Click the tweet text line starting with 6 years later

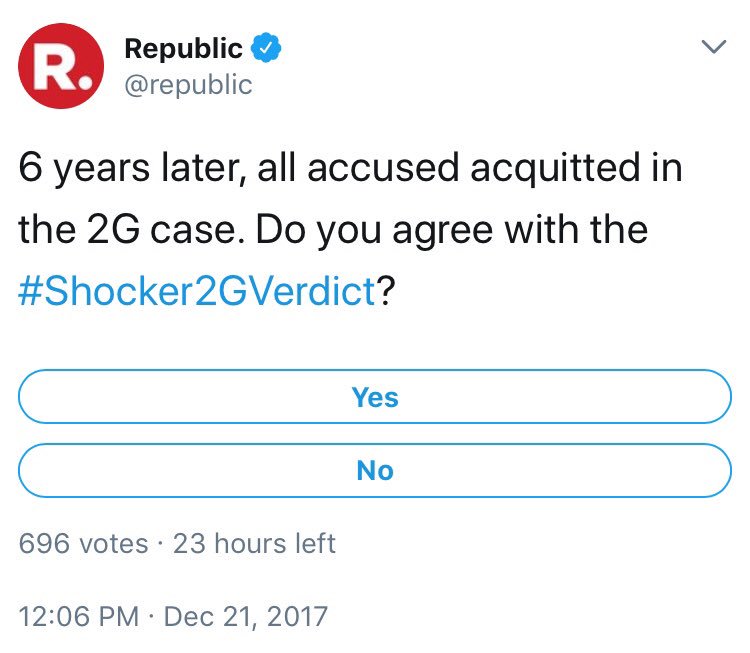pos(351,168)
